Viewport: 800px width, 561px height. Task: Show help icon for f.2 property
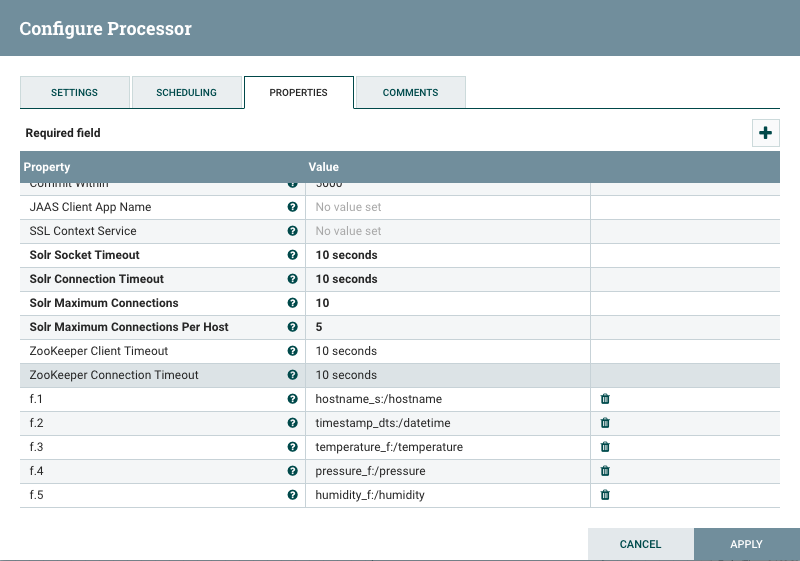pyautogui.click(x=292, y=422)
